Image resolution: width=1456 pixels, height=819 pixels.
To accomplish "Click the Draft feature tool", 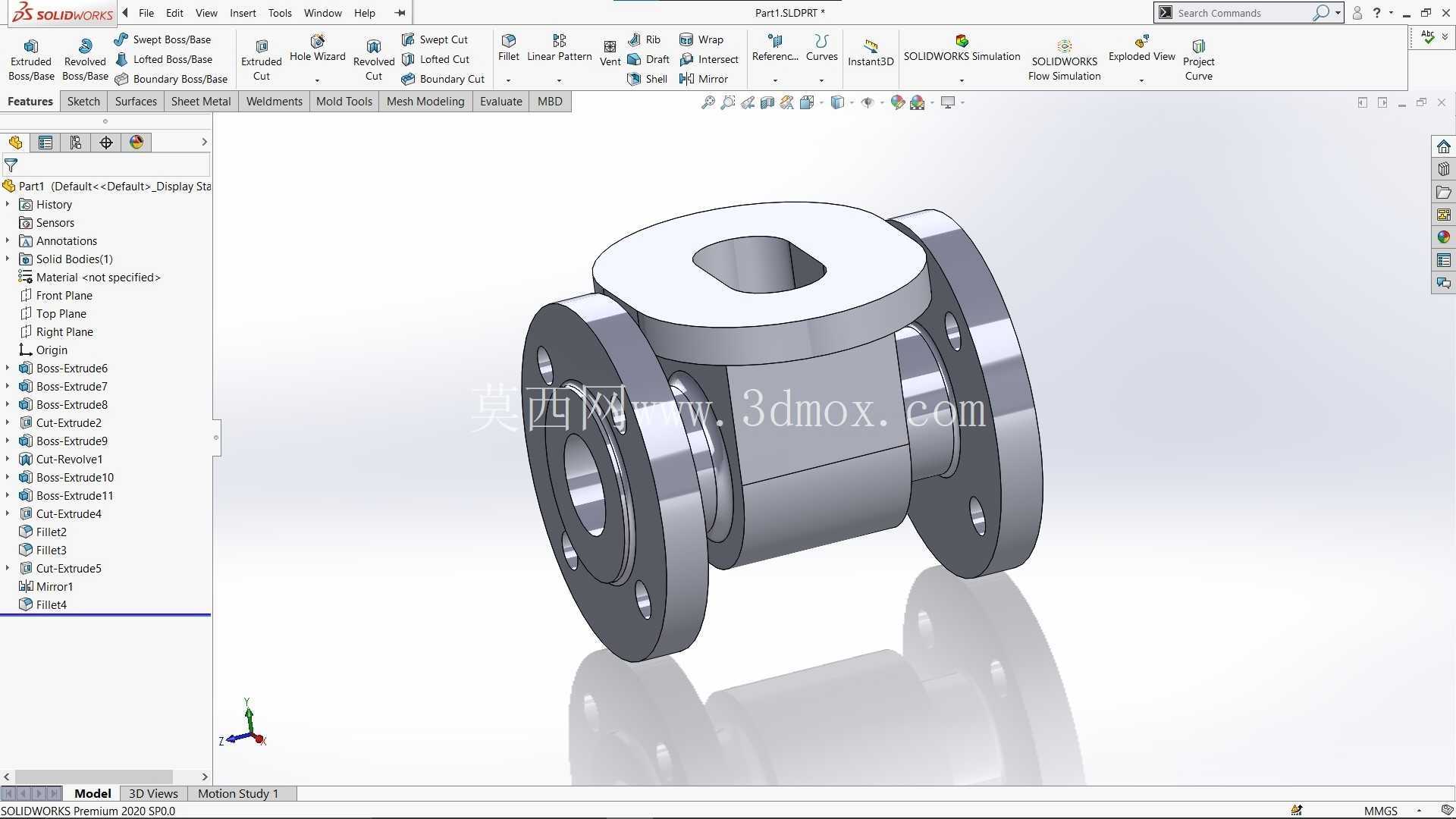I will pos(648,59).
